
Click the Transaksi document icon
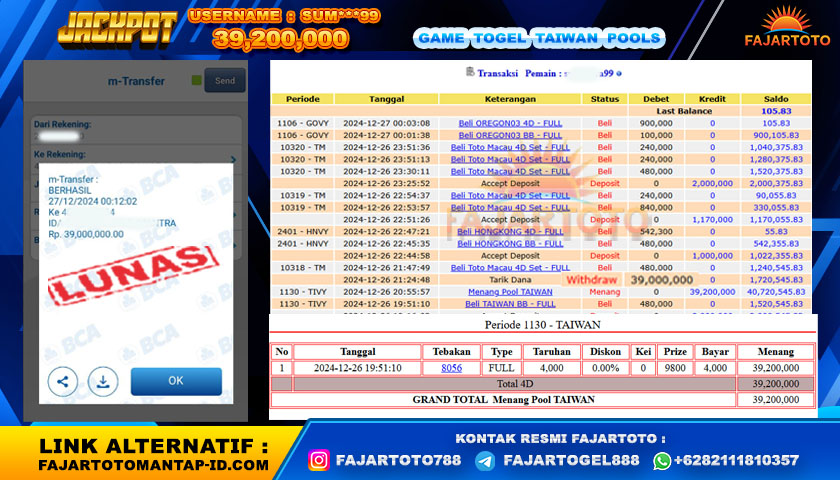point(470,72)
